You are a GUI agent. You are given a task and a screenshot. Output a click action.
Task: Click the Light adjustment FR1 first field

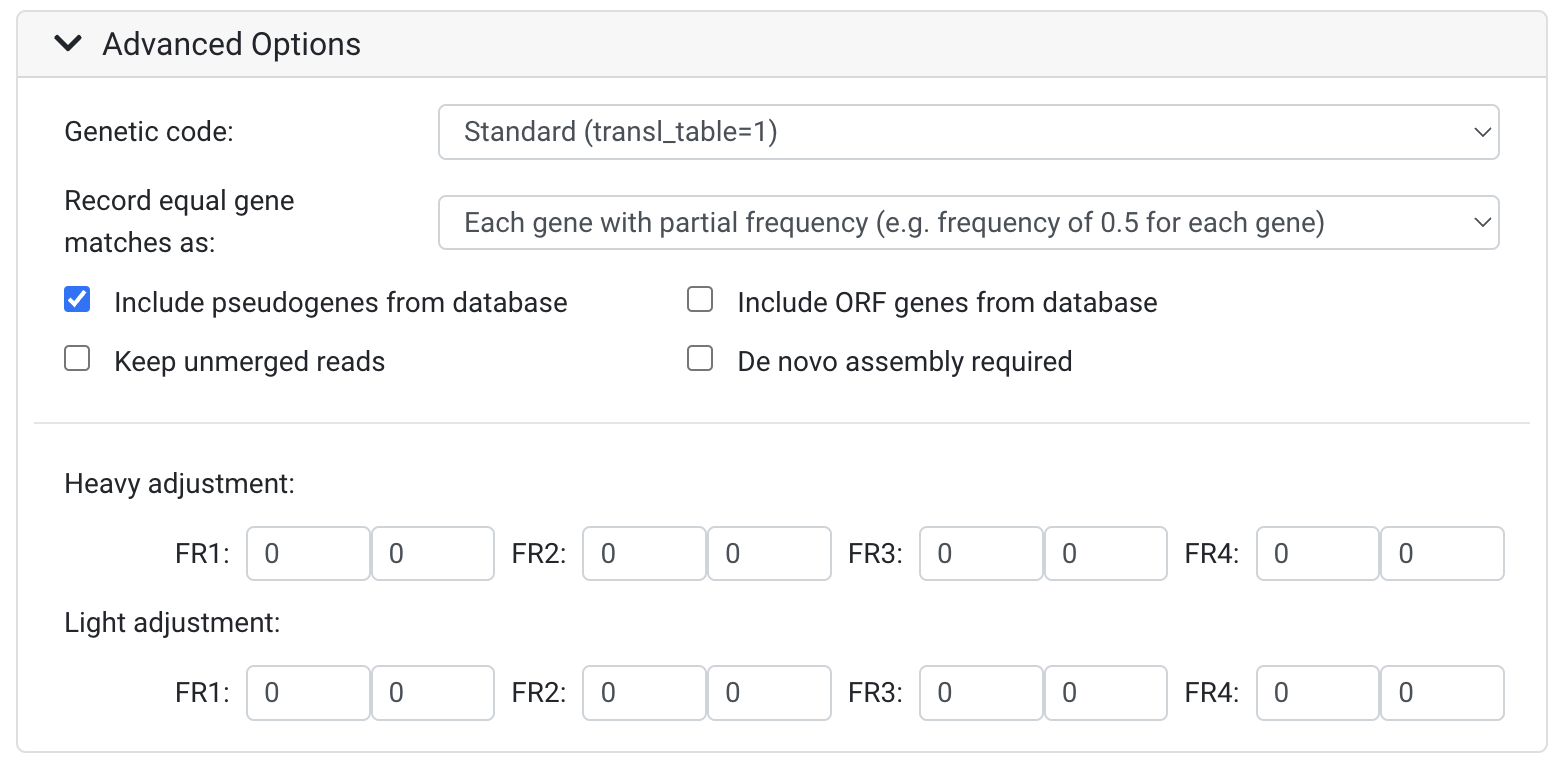[308, 693]
